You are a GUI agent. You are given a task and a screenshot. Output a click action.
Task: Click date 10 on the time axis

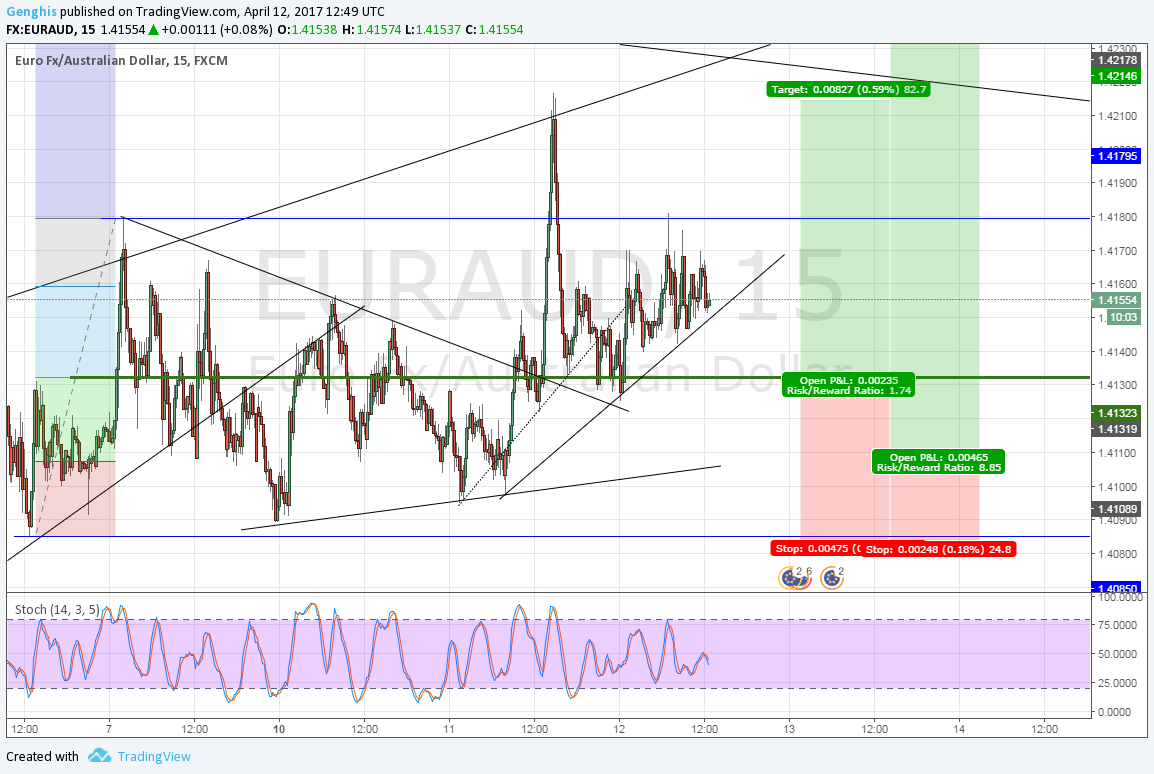point(279,729)
